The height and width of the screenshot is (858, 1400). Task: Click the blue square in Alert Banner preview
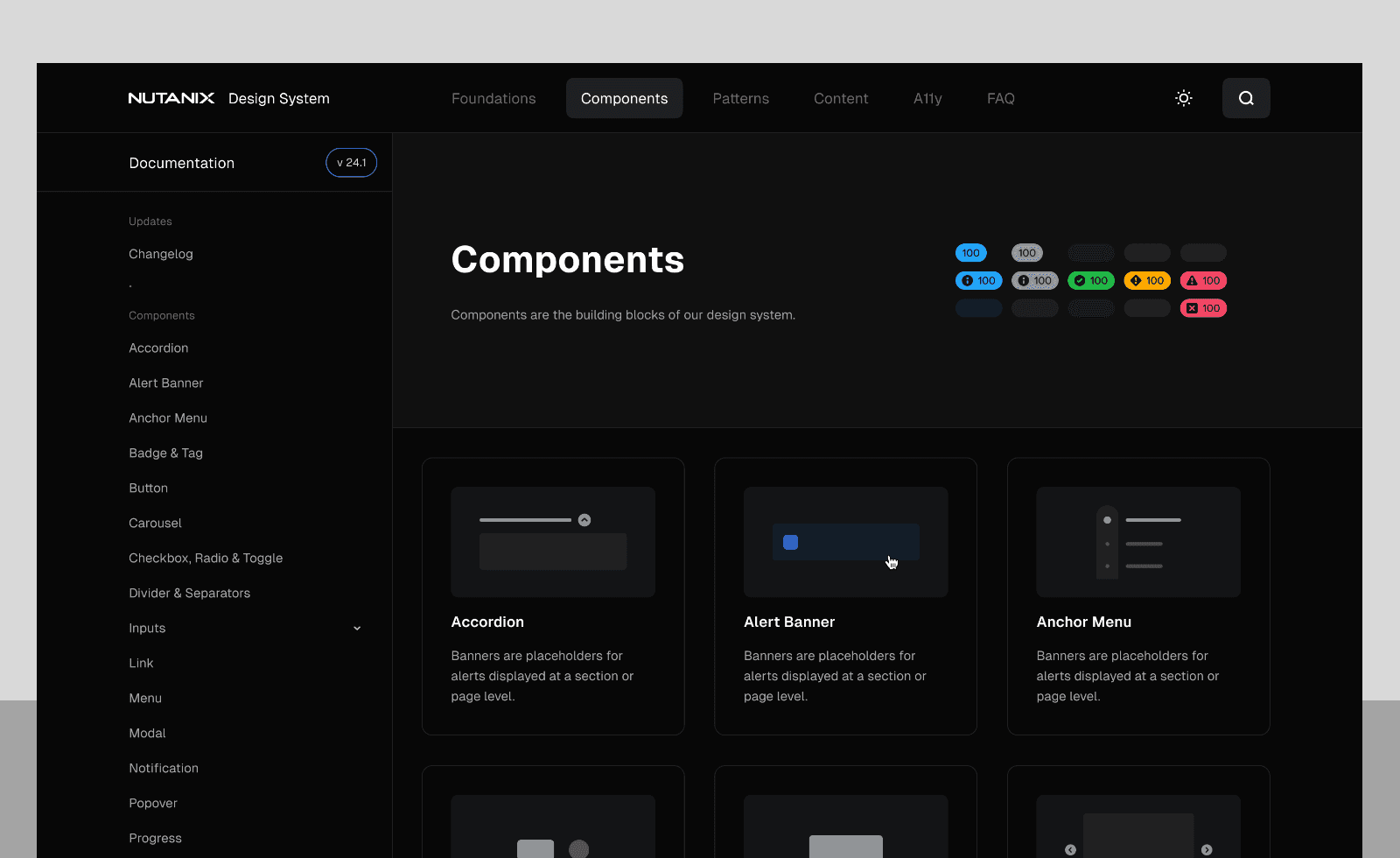(x=791, y=542)
